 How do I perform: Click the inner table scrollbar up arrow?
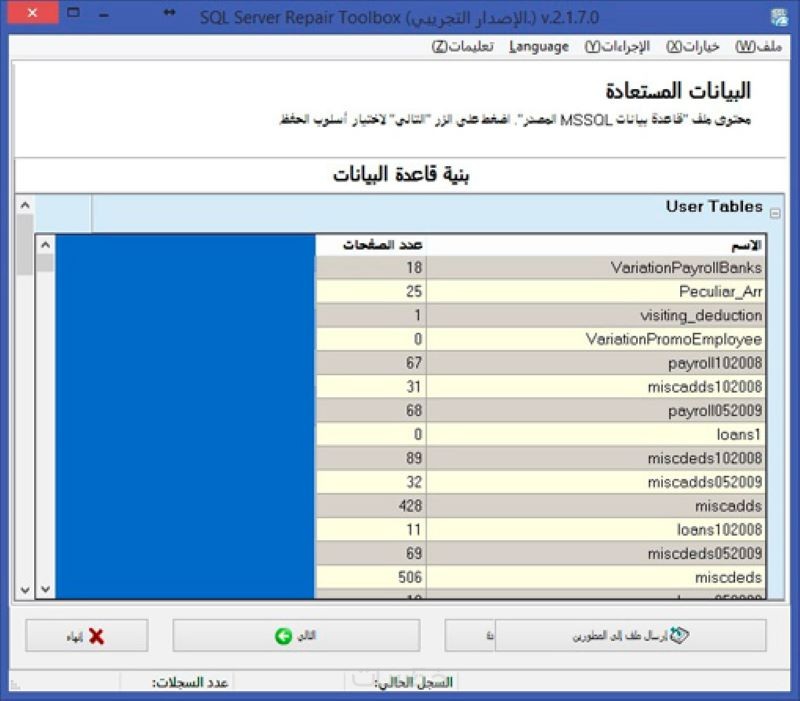pyautogui.click(x=45, y=245)
